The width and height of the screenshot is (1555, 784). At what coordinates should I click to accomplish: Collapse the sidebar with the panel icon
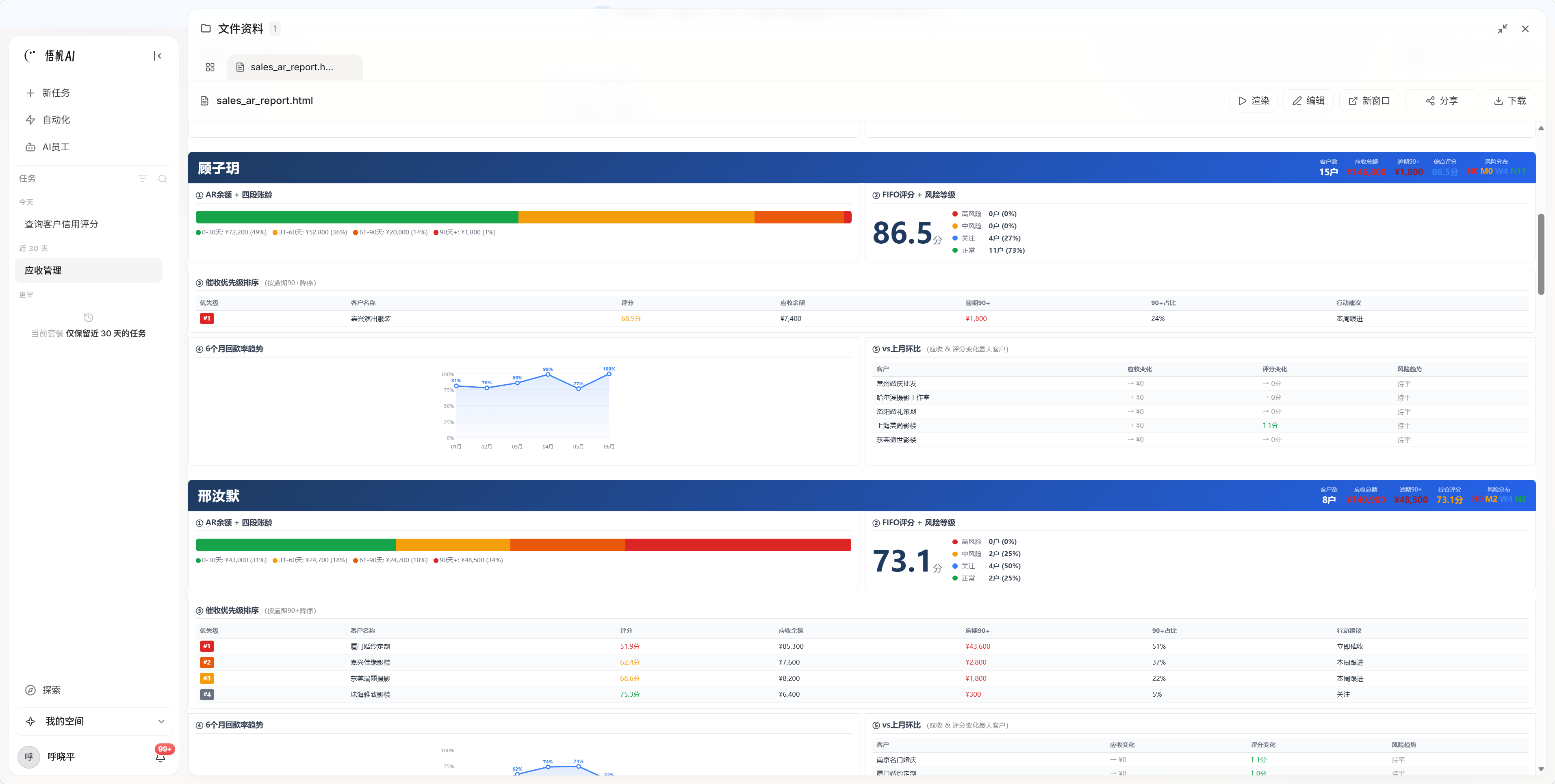(x=158, y=56)
